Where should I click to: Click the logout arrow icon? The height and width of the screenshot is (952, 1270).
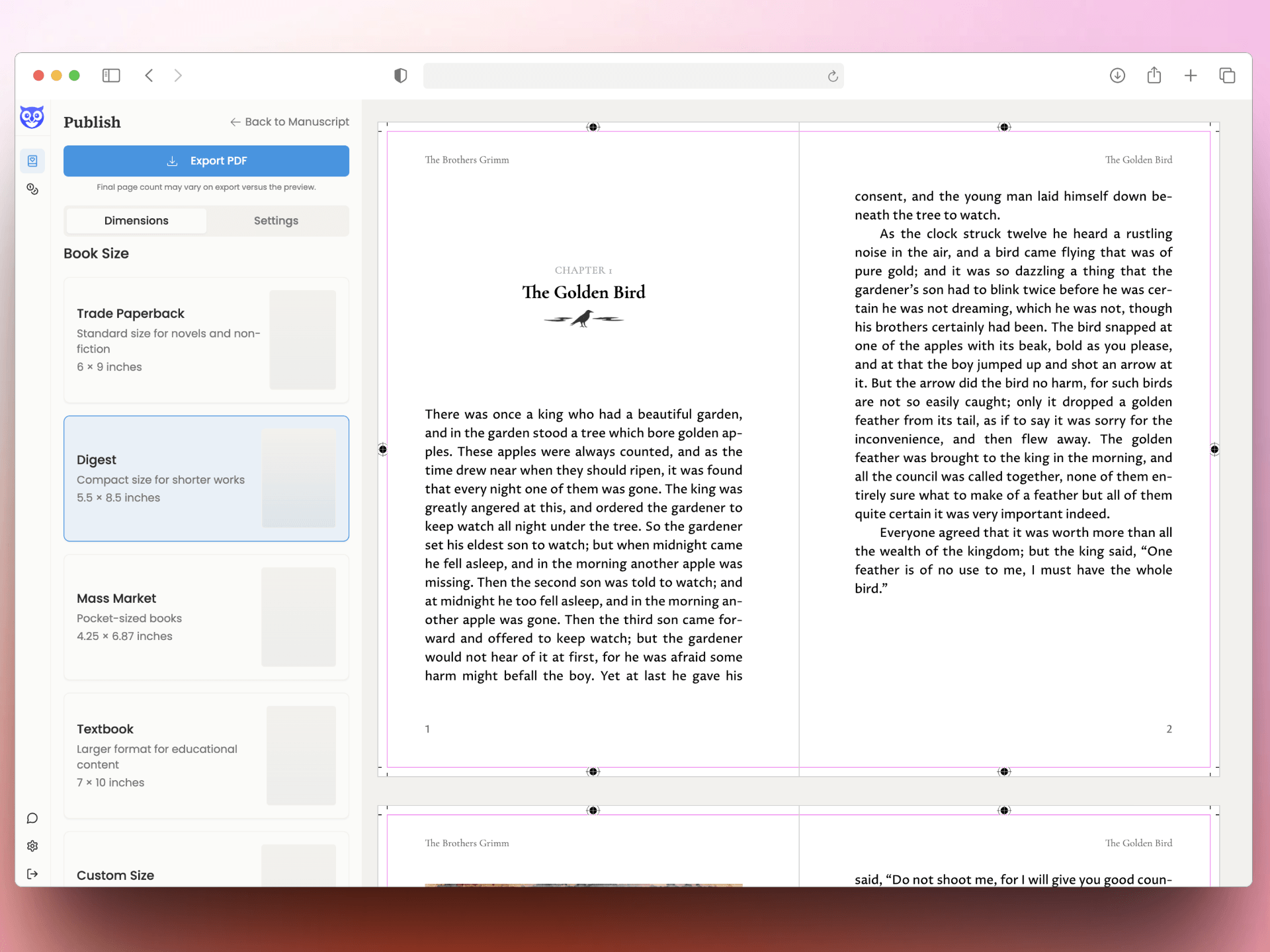pos(32,874)
